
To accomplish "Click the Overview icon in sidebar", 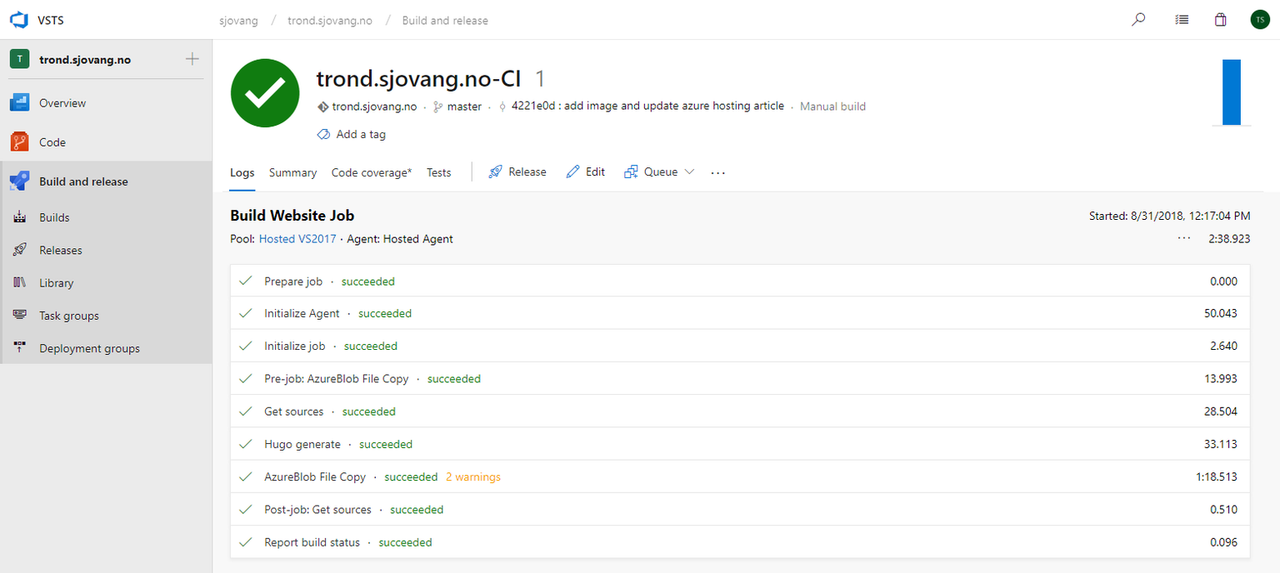I will tap(19, 102).
